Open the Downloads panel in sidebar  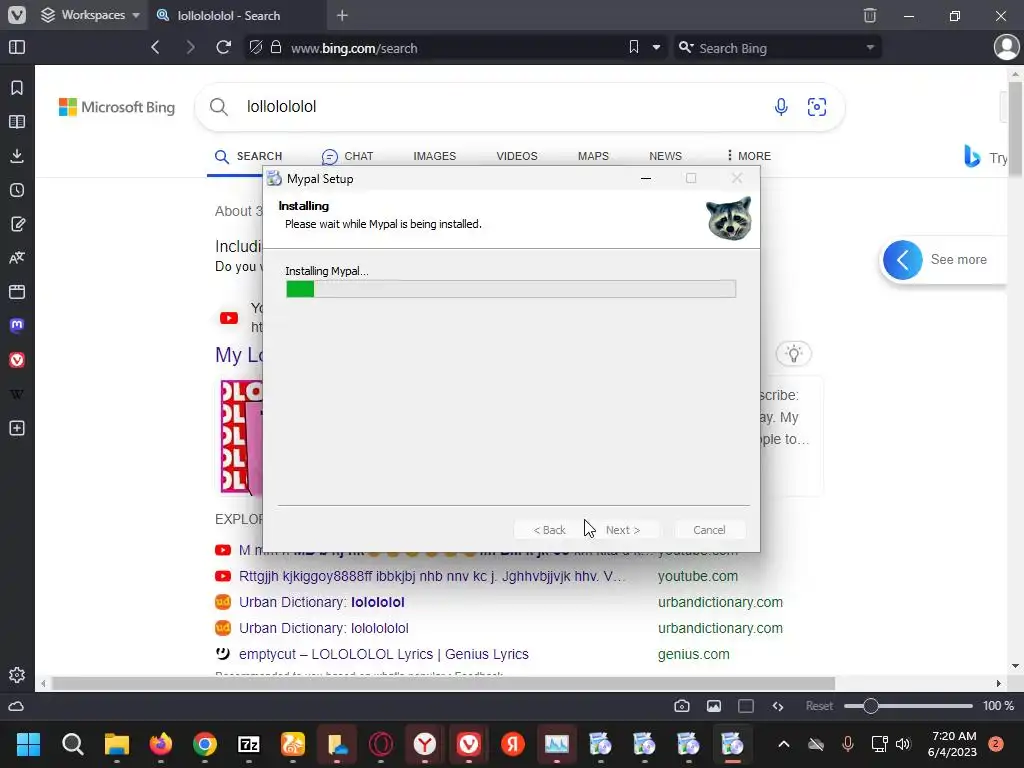17,155
